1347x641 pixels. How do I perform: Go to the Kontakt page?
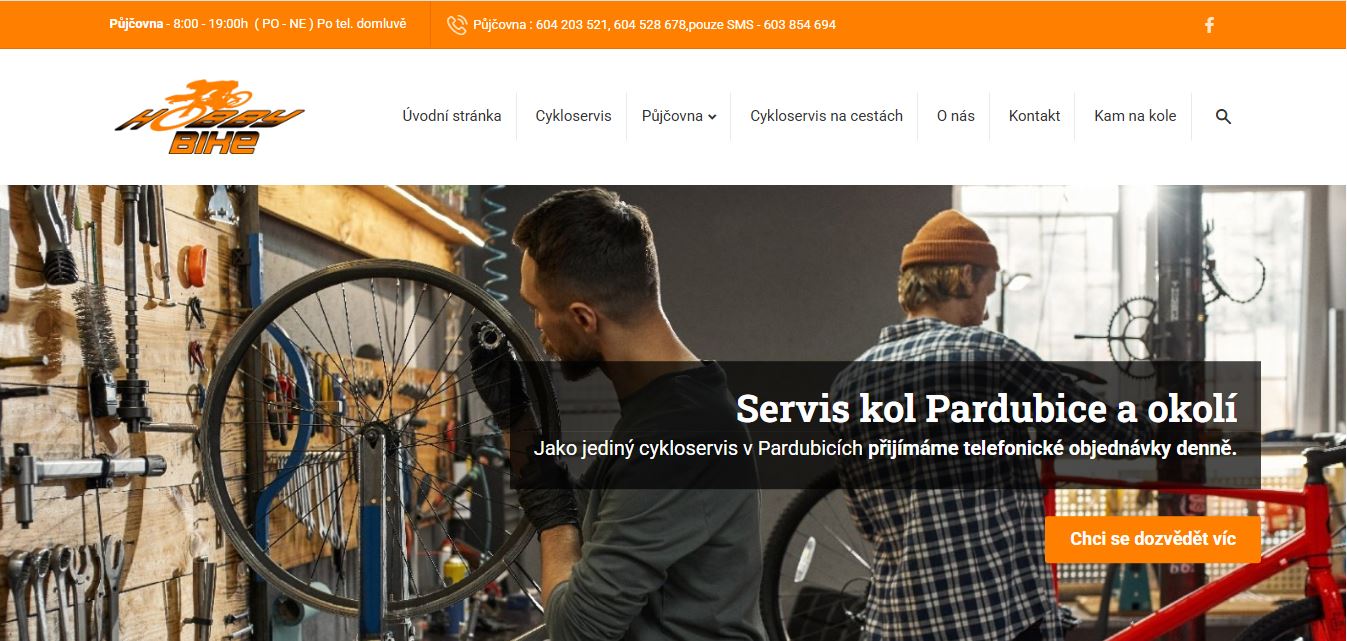[1034, 116]
